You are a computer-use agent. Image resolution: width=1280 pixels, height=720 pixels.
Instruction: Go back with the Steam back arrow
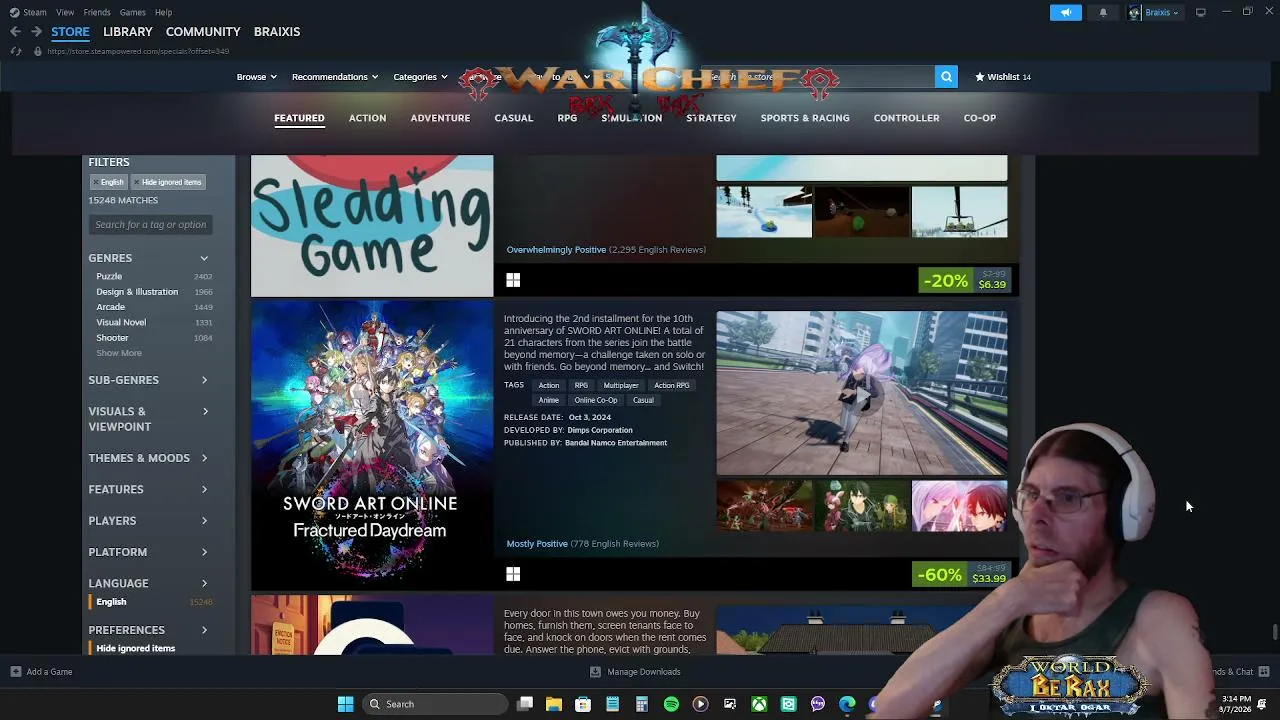15,32
